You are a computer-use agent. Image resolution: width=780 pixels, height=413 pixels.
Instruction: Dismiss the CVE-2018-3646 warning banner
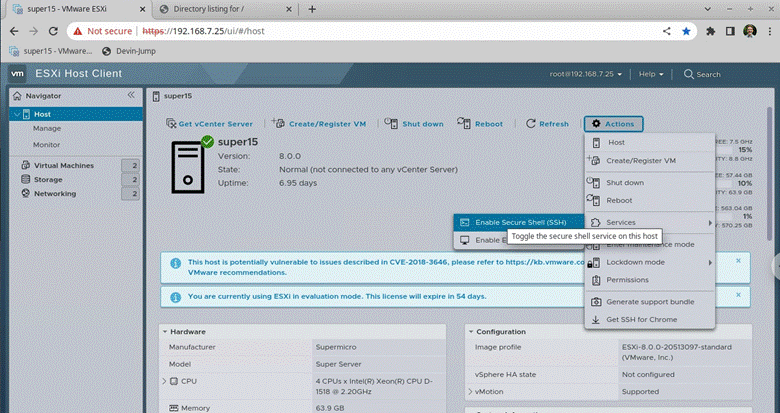point(738,261)
